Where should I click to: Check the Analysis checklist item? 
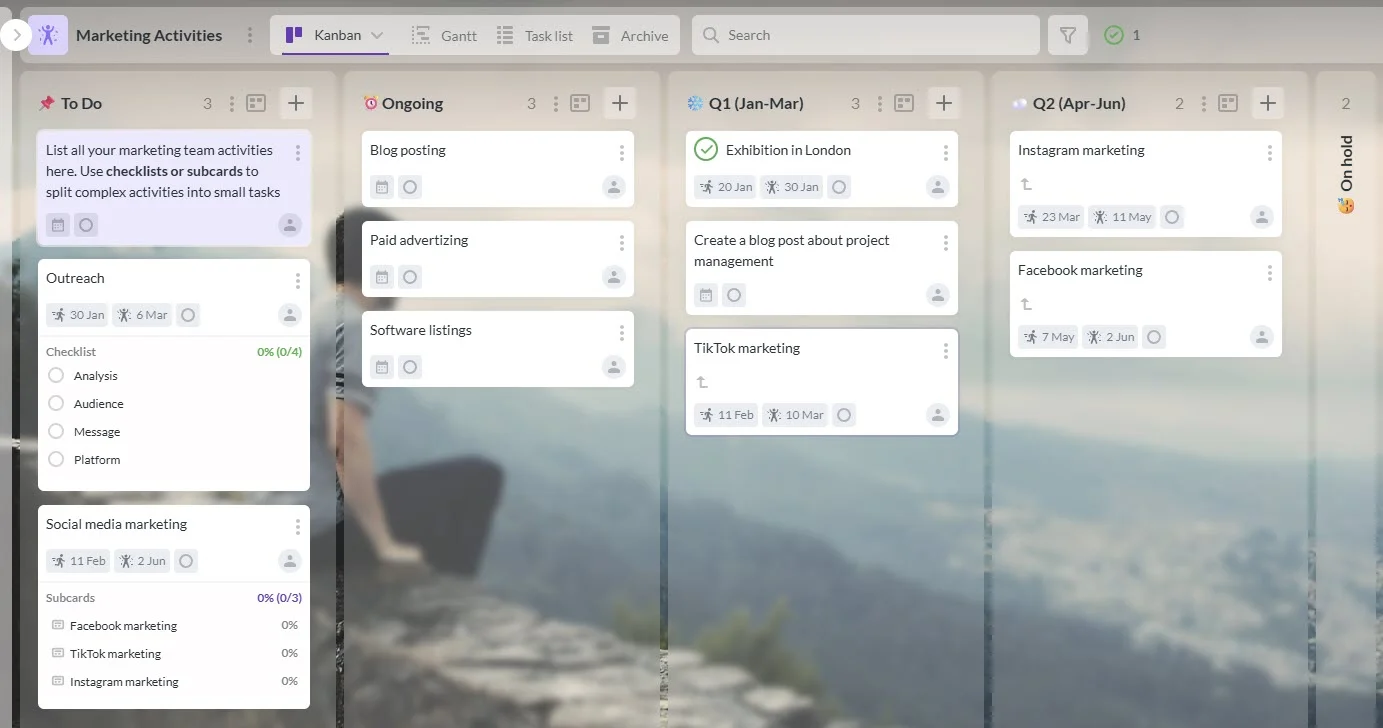(x=56, y=375)
